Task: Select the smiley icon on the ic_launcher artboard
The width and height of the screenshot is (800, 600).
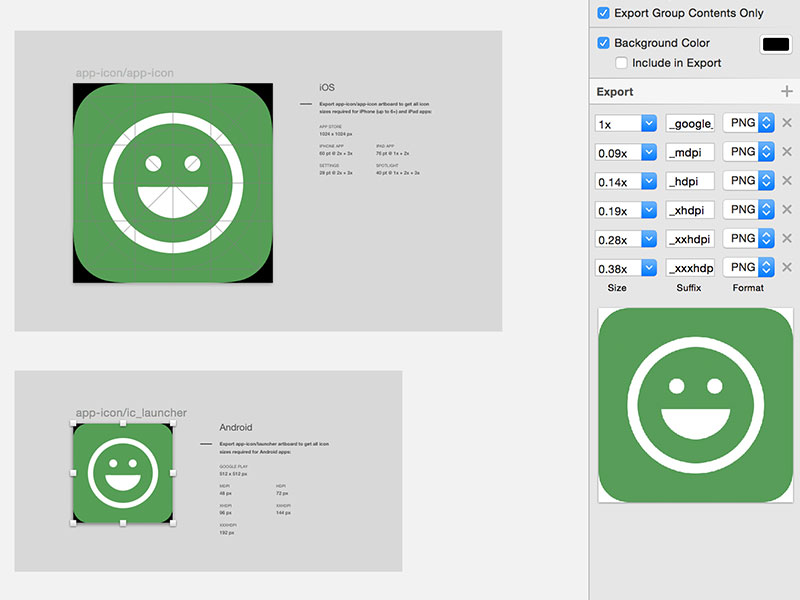Action: [x=124, y=470]
